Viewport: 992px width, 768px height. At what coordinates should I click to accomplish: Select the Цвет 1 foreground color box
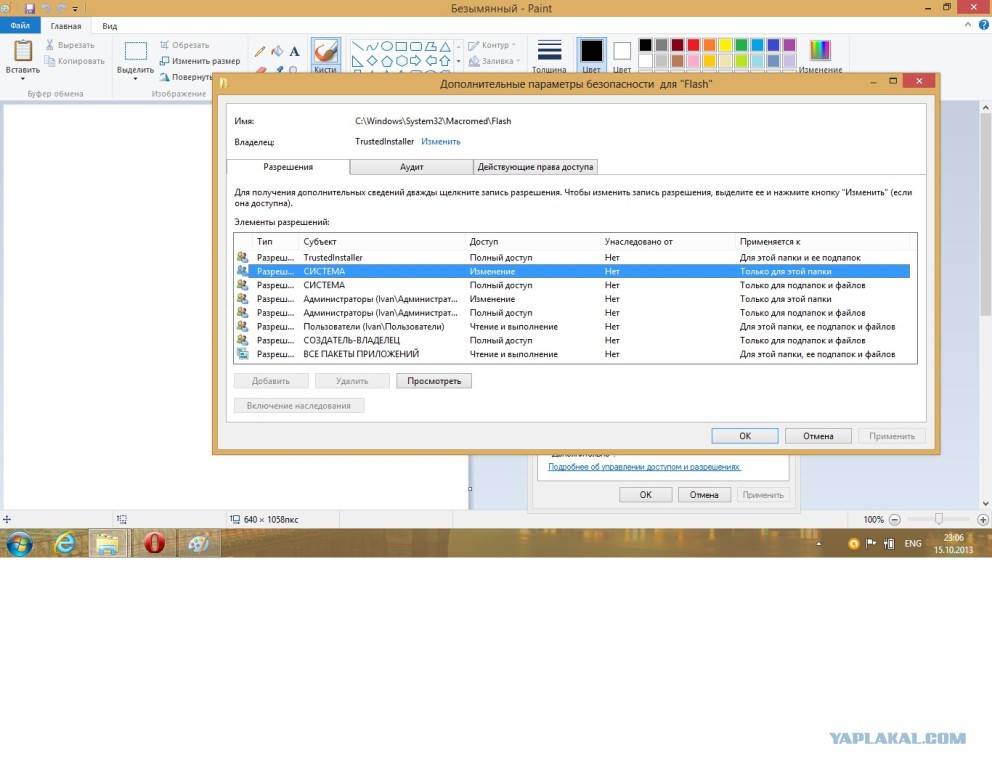(x=591, y=50)
